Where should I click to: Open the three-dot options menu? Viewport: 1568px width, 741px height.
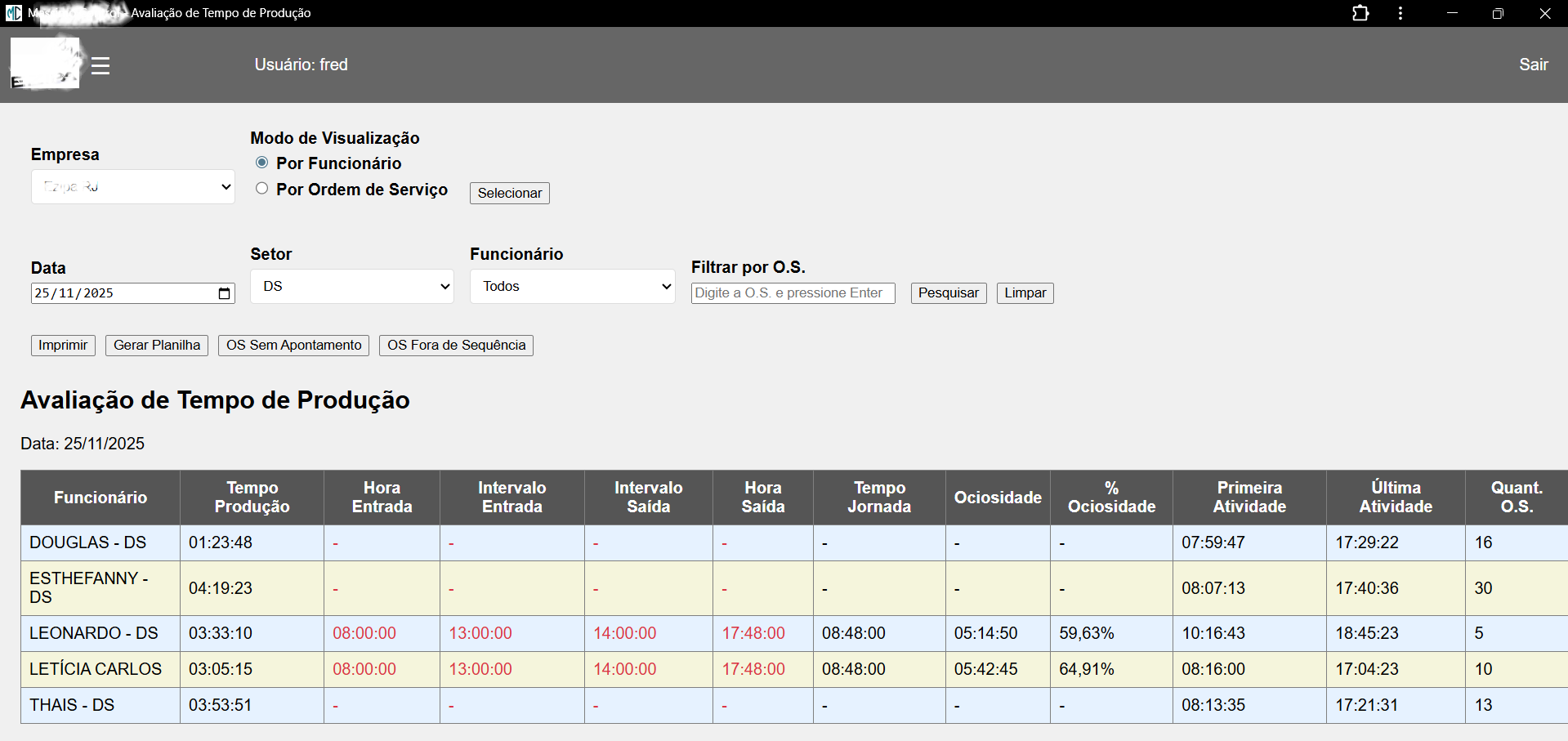[x=1400, y=13]
